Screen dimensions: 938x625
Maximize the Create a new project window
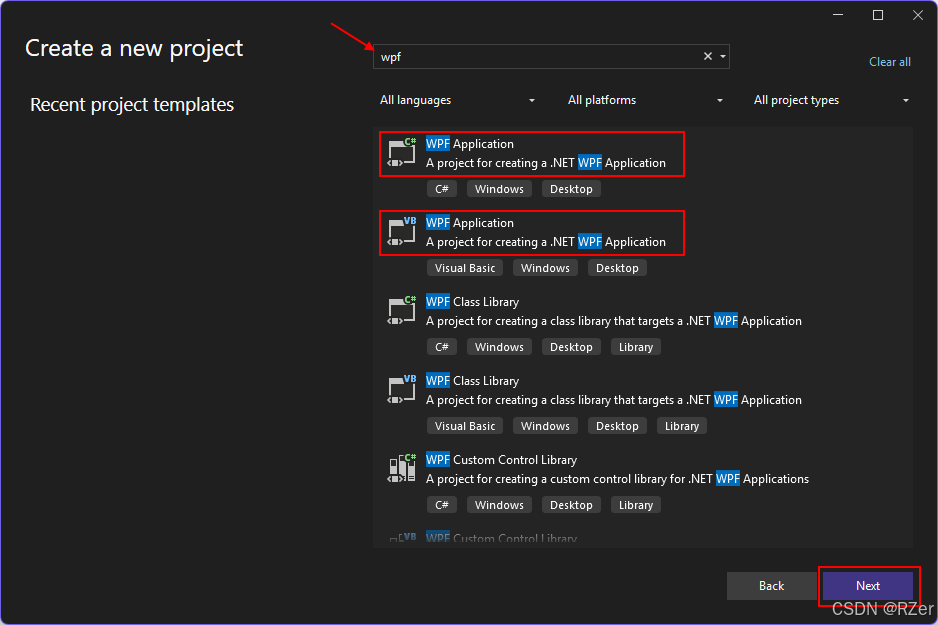tap(878, 15)
